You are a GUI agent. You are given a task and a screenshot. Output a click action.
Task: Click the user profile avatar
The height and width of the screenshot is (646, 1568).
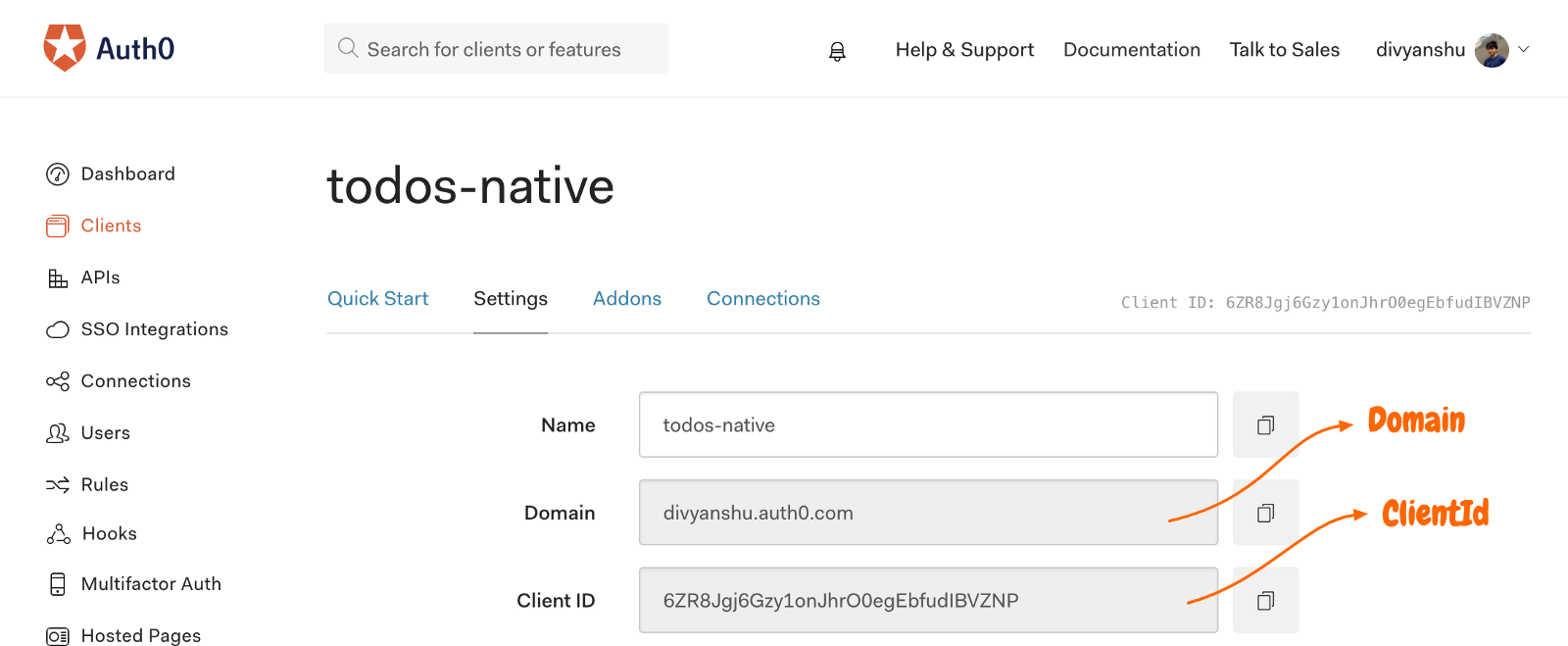click(1492, 50)
